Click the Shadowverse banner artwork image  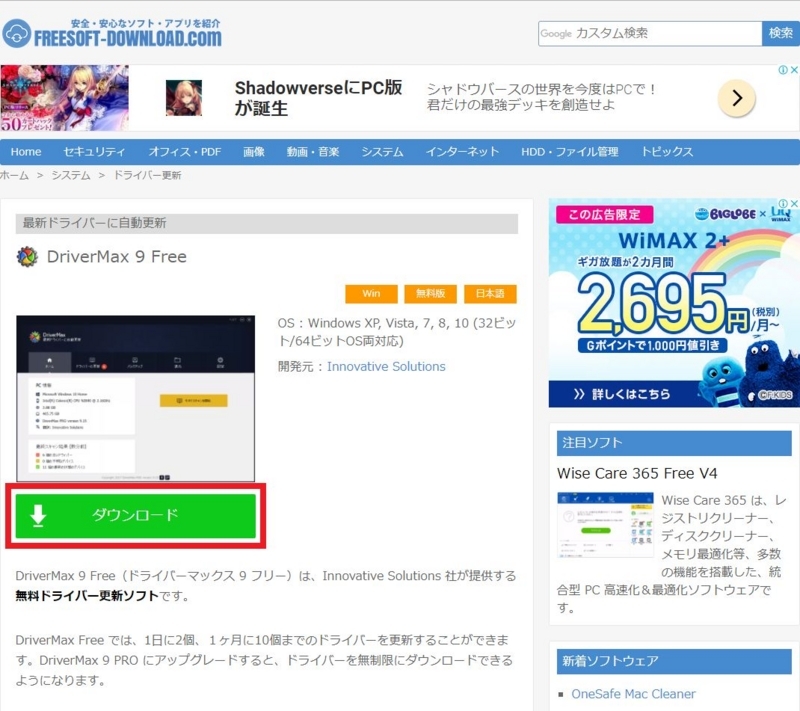(64, 98)
